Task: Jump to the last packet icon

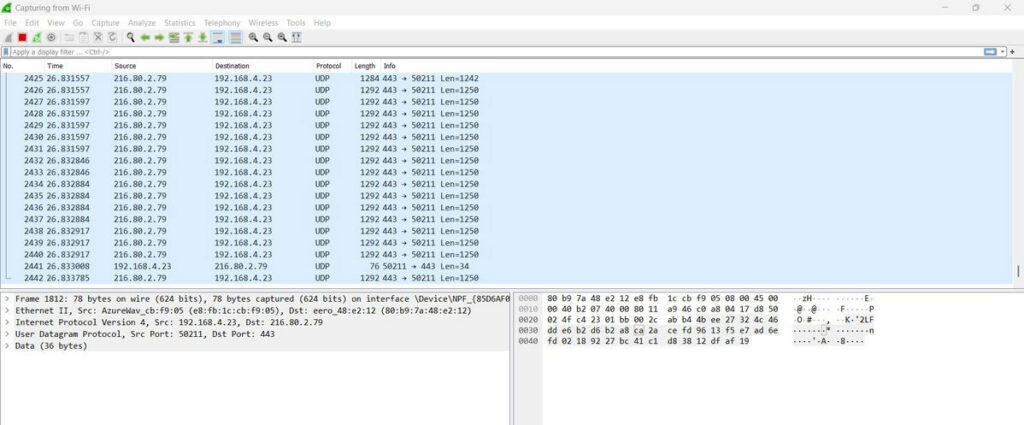Action: point(202,37)
